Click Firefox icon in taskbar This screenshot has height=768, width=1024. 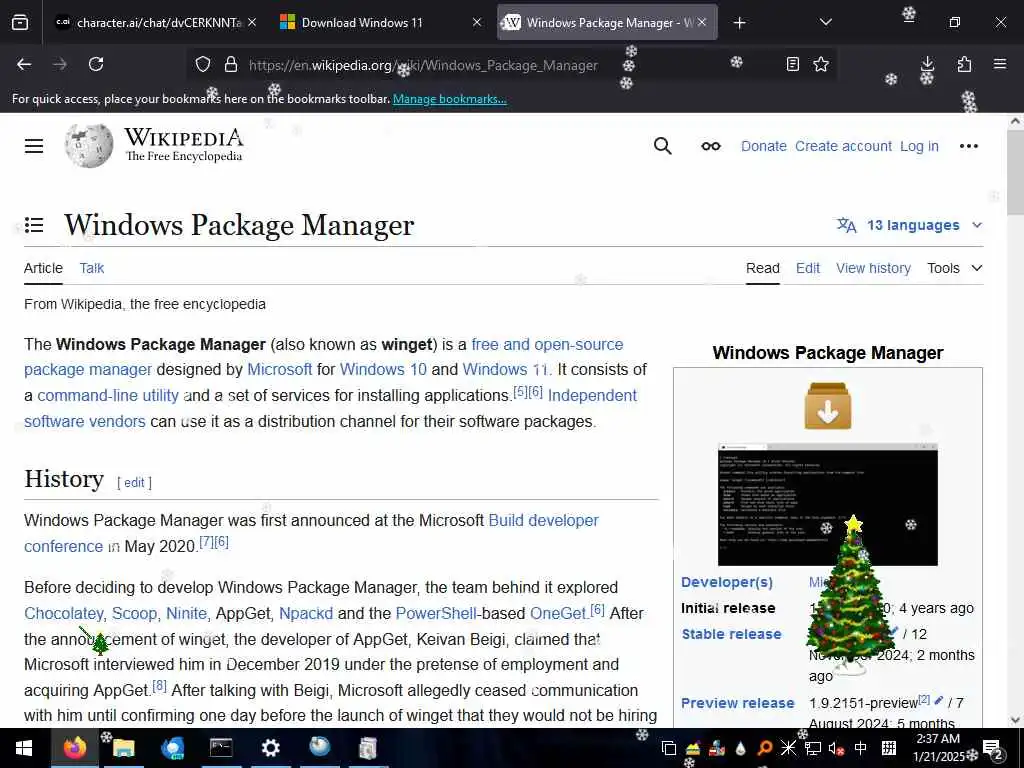pos(74,748)
